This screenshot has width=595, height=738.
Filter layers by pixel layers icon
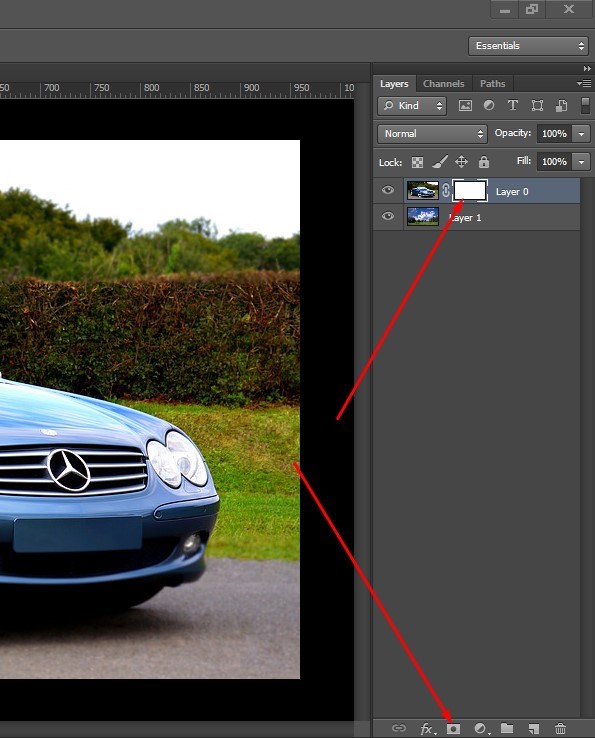[465, 106]
